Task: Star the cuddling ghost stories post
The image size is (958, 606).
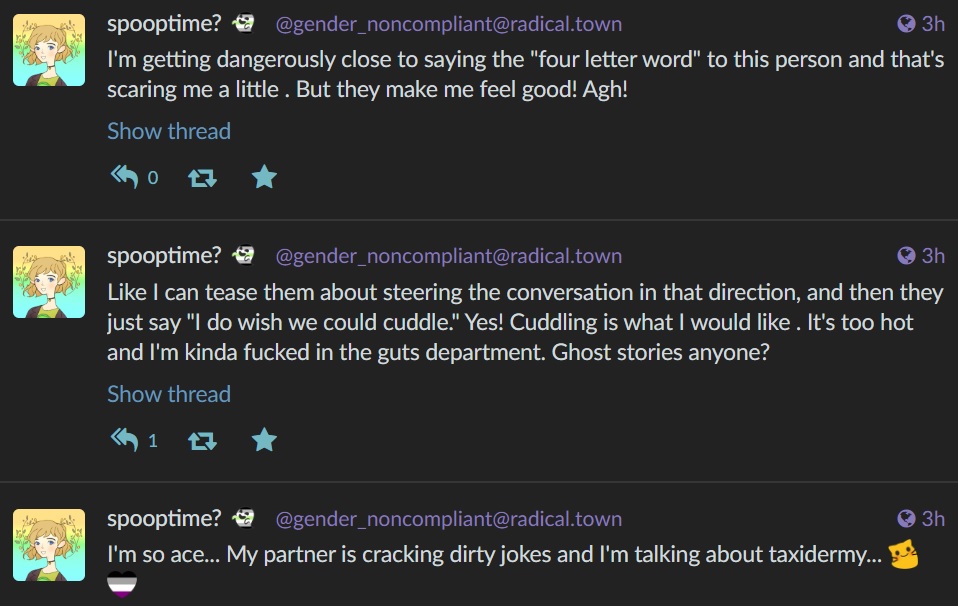Action: [264, 440]
